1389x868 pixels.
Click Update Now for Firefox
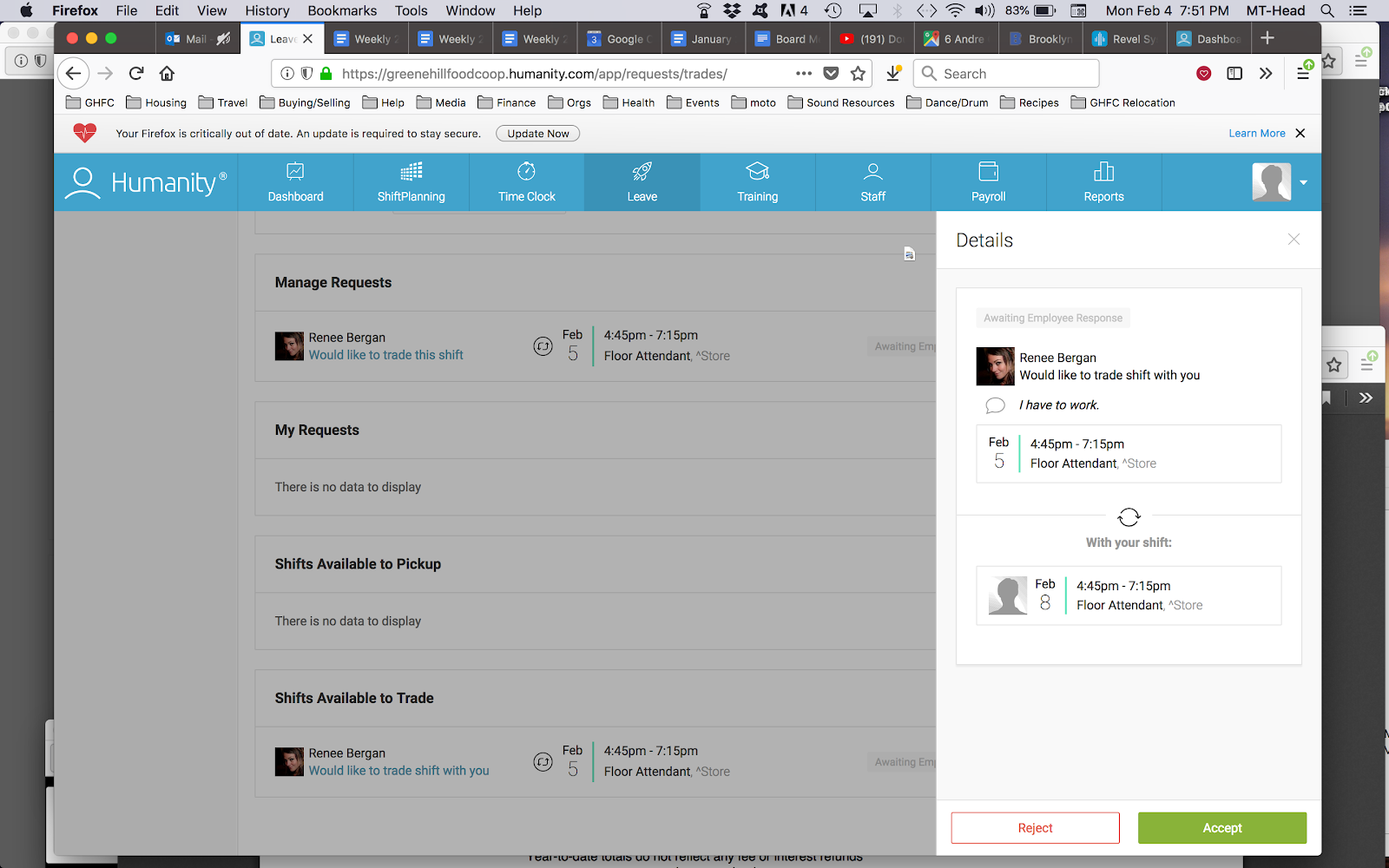(538, 134)
